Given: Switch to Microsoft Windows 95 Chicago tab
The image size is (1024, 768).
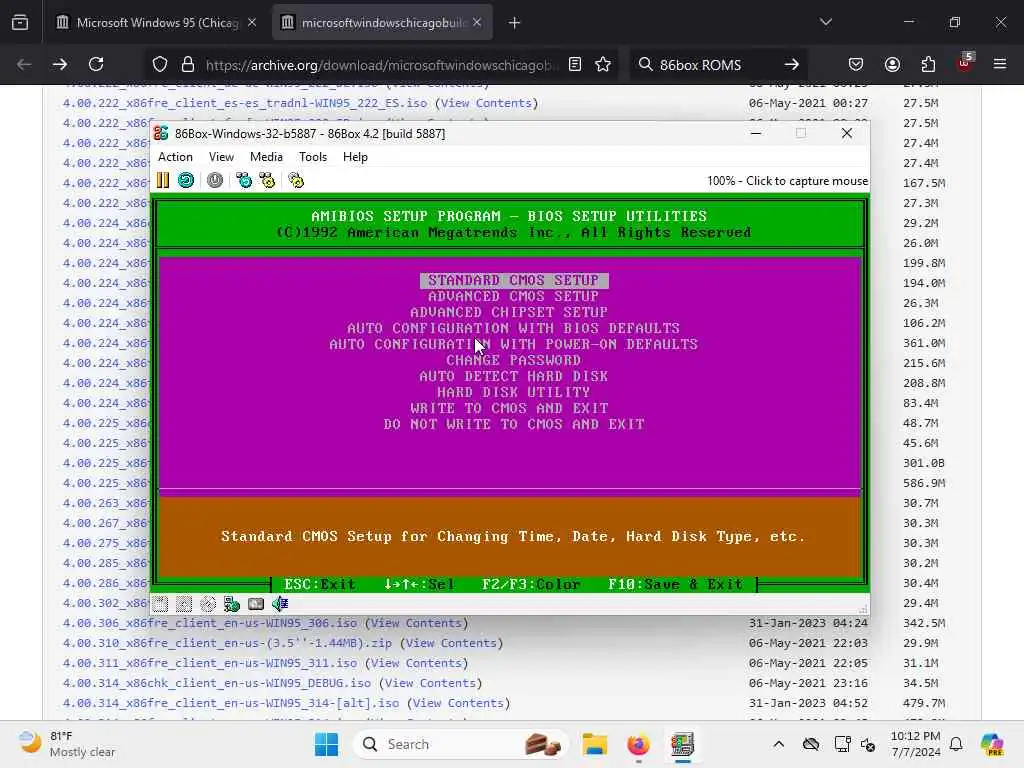Looking at the screenshot, I should click(x=157, y=23).
